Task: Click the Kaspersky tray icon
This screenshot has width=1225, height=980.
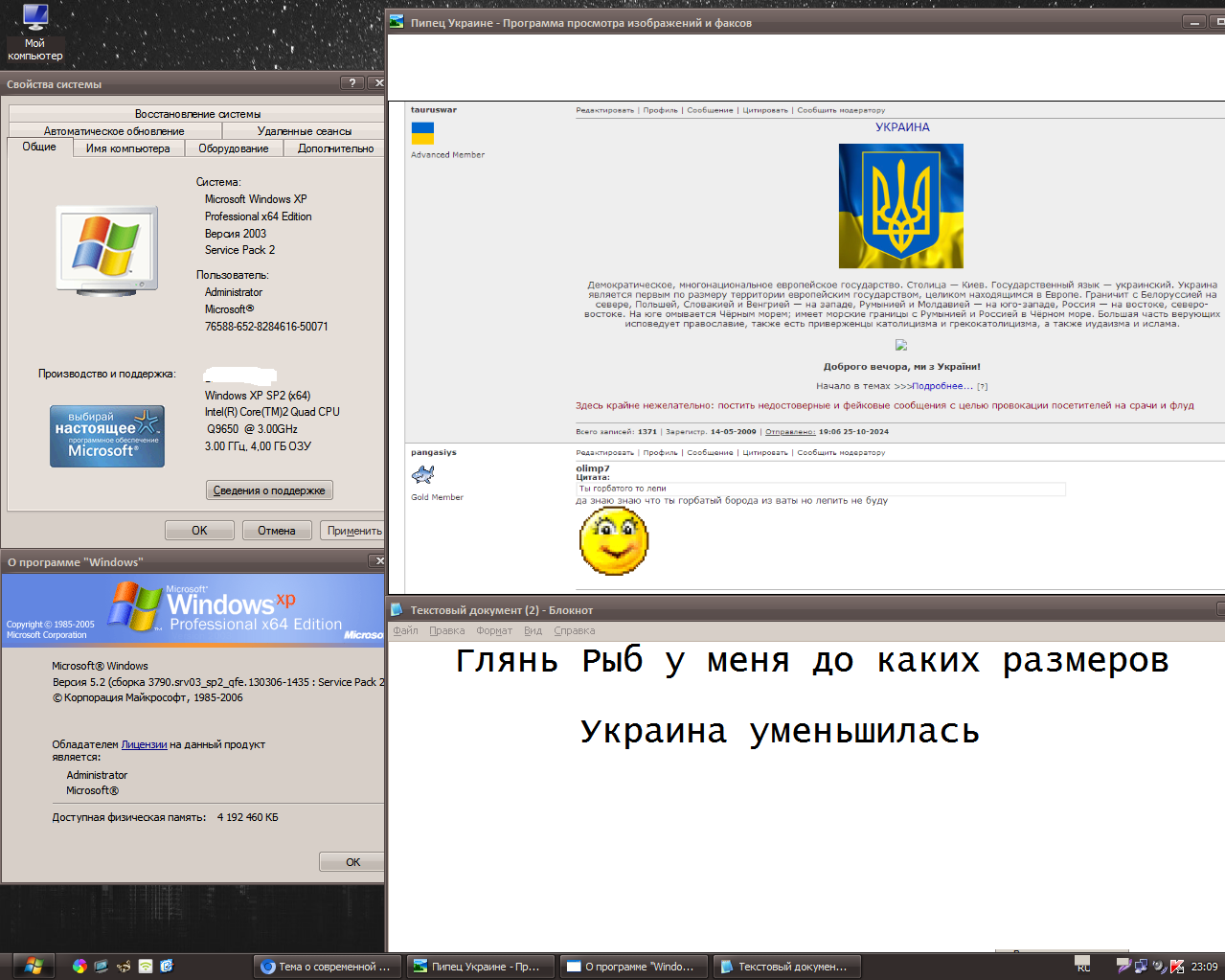Action: [x=1177, y=966]
